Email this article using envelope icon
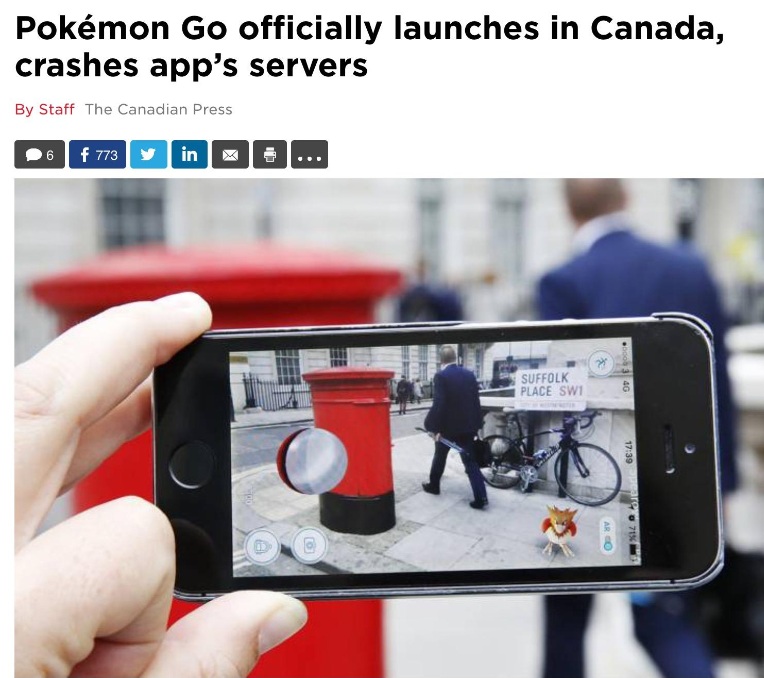The height and width of the screenshot is (678, 764). click(230, 155)
